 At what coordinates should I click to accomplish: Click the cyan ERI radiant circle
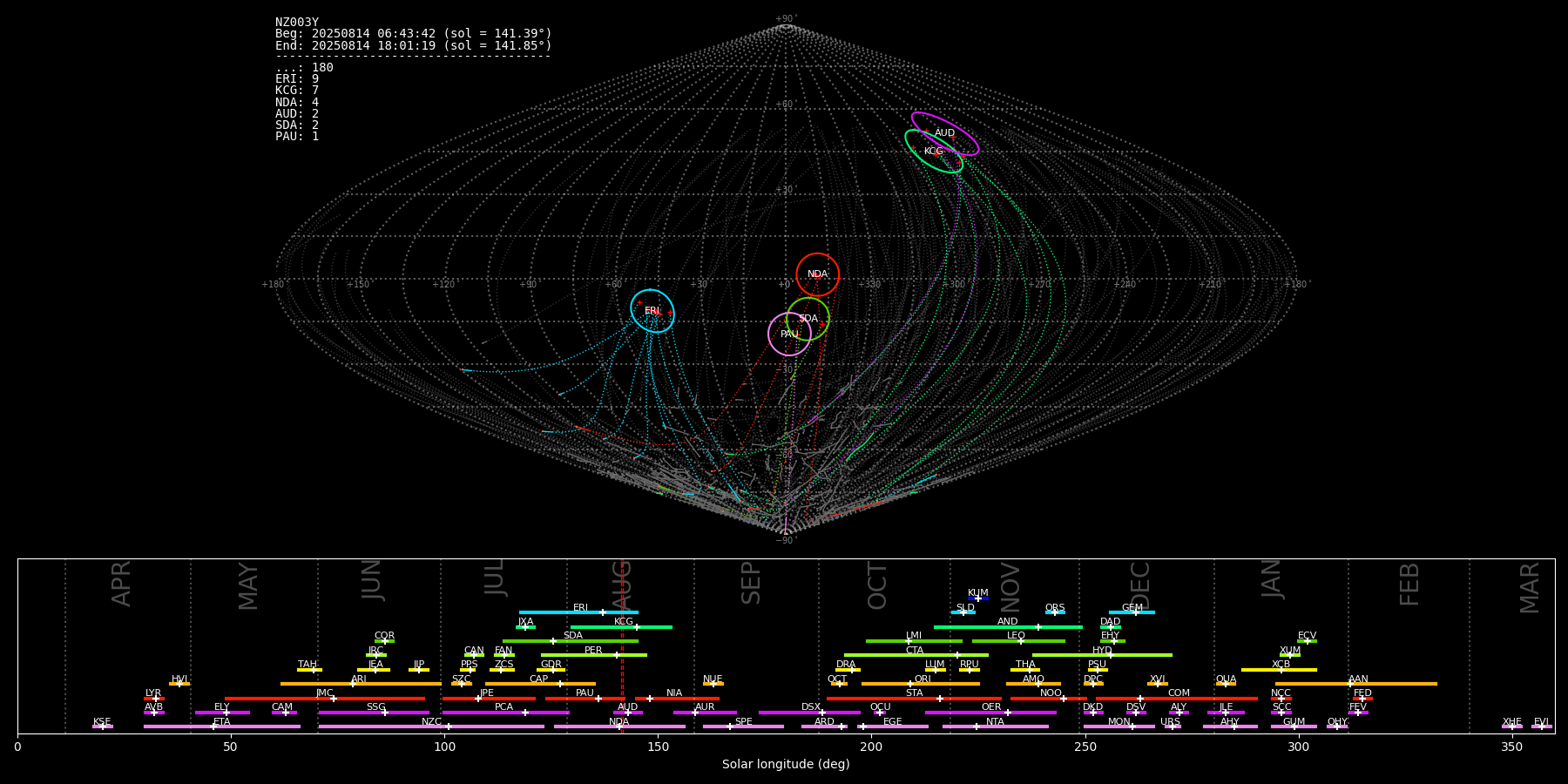(652, 311)
